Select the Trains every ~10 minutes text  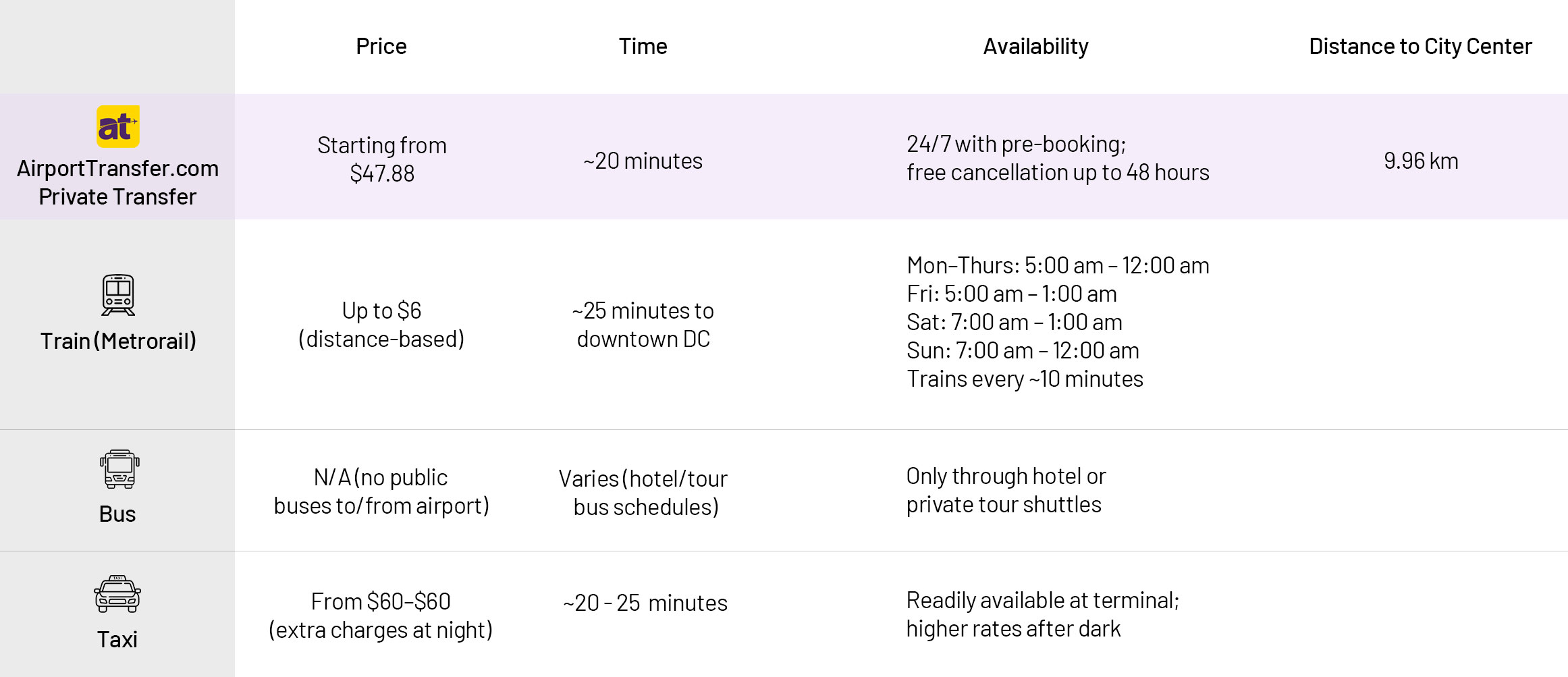[1025, 379]
